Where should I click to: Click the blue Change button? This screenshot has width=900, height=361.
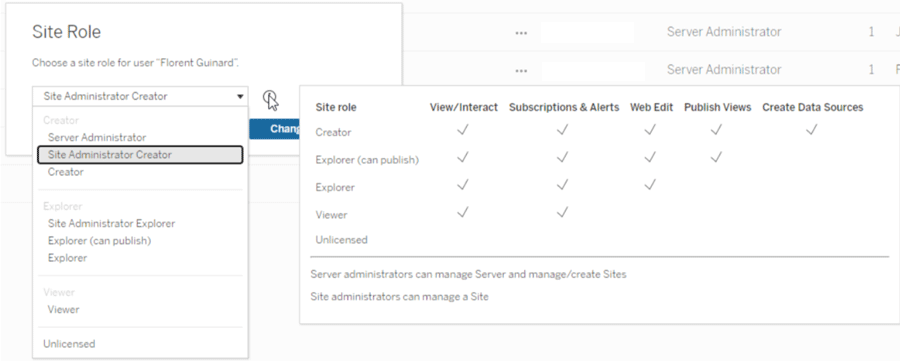tap(274, 129)
